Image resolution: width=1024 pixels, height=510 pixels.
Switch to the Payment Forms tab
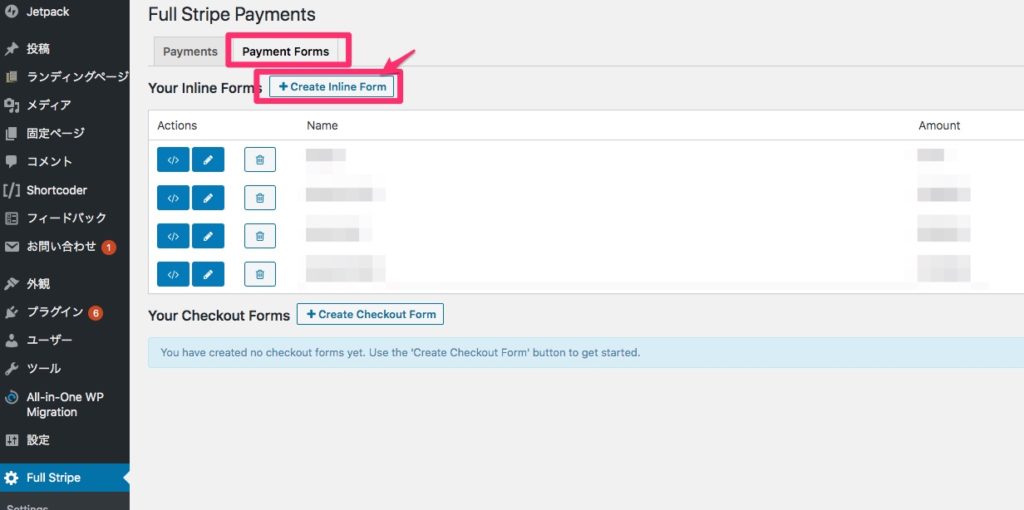pos(285,52)
